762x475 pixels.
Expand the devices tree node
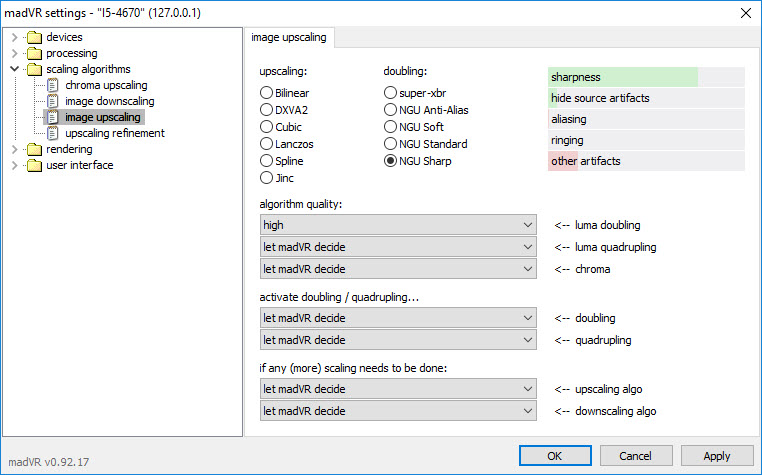(x=15, y=37)
